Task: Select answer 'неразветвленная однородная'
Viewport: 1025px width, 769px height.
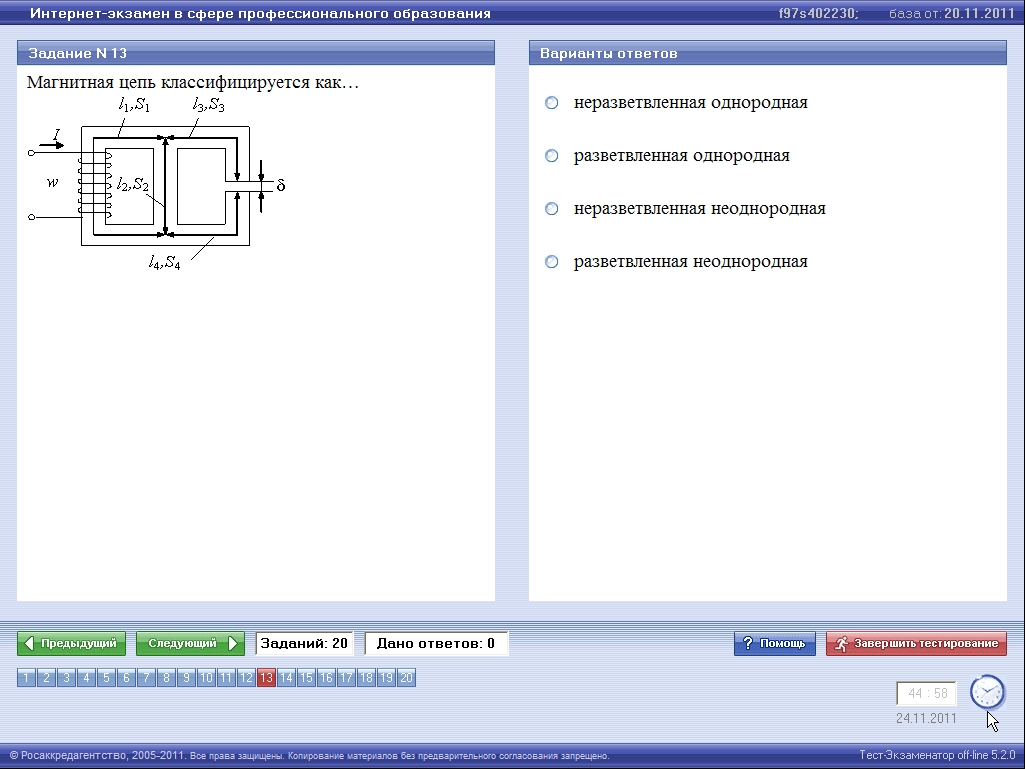Action: click(552, 103)
